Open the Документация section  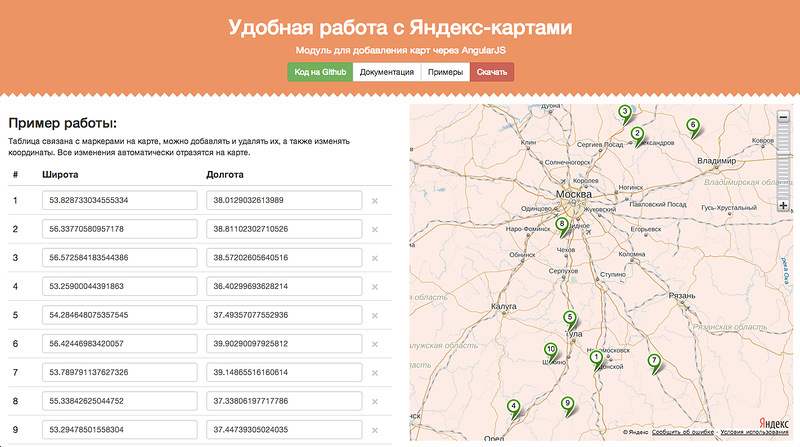coord(387,72)
